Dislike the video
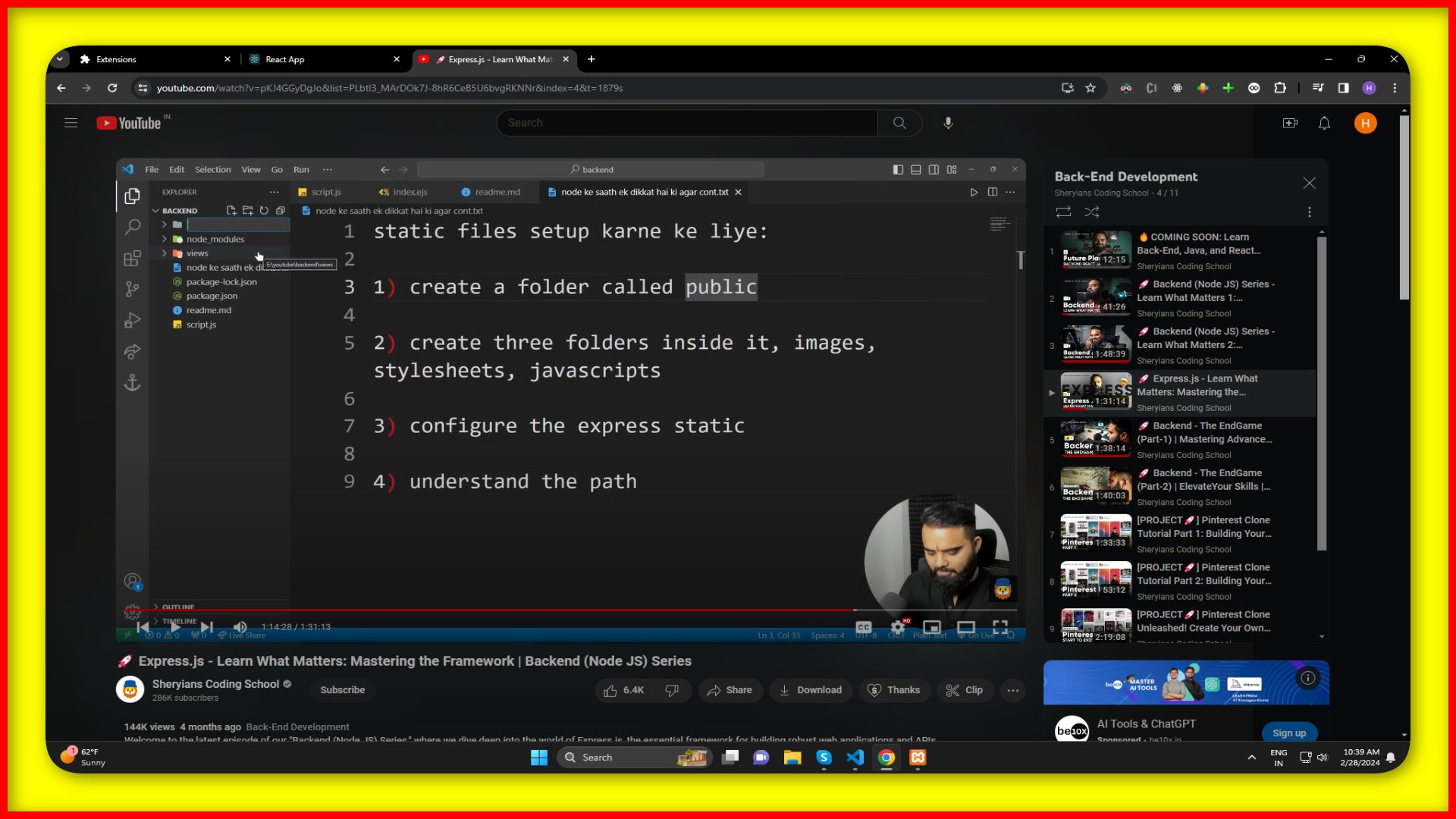The height and width of the screenshot is (819, 1456). pyautogui.click(x=672, y=690)
